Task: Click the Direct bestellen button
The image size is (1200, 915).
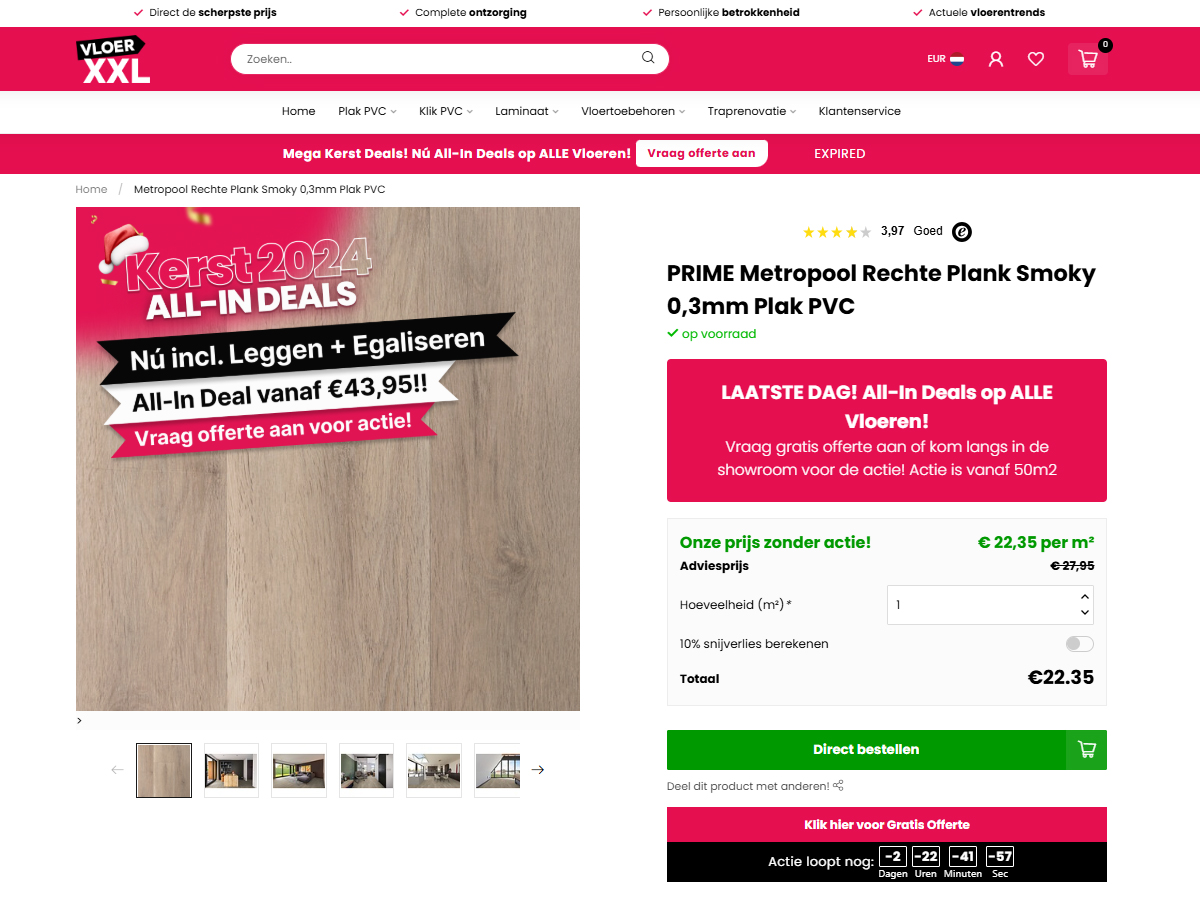Action: 866,750
